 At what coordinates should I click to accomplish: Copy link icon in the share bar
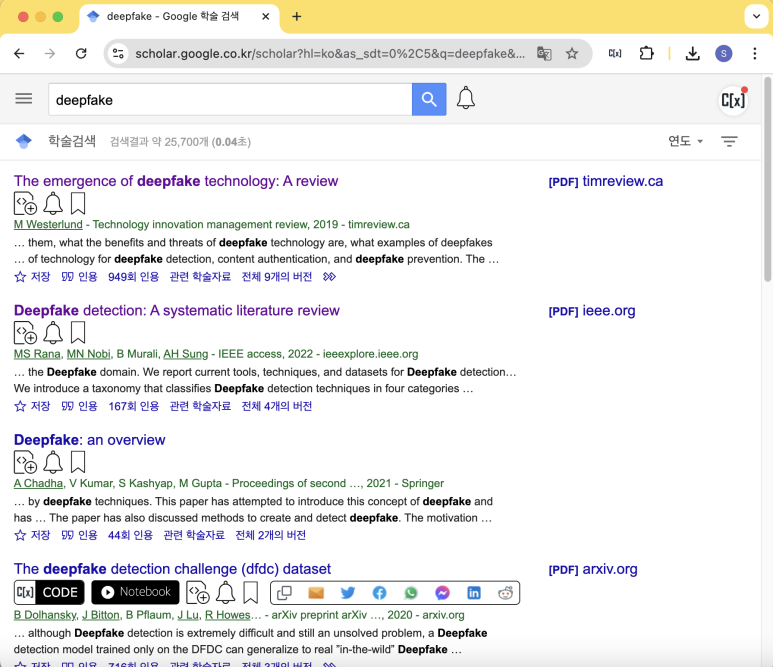(x=284, y=593)
